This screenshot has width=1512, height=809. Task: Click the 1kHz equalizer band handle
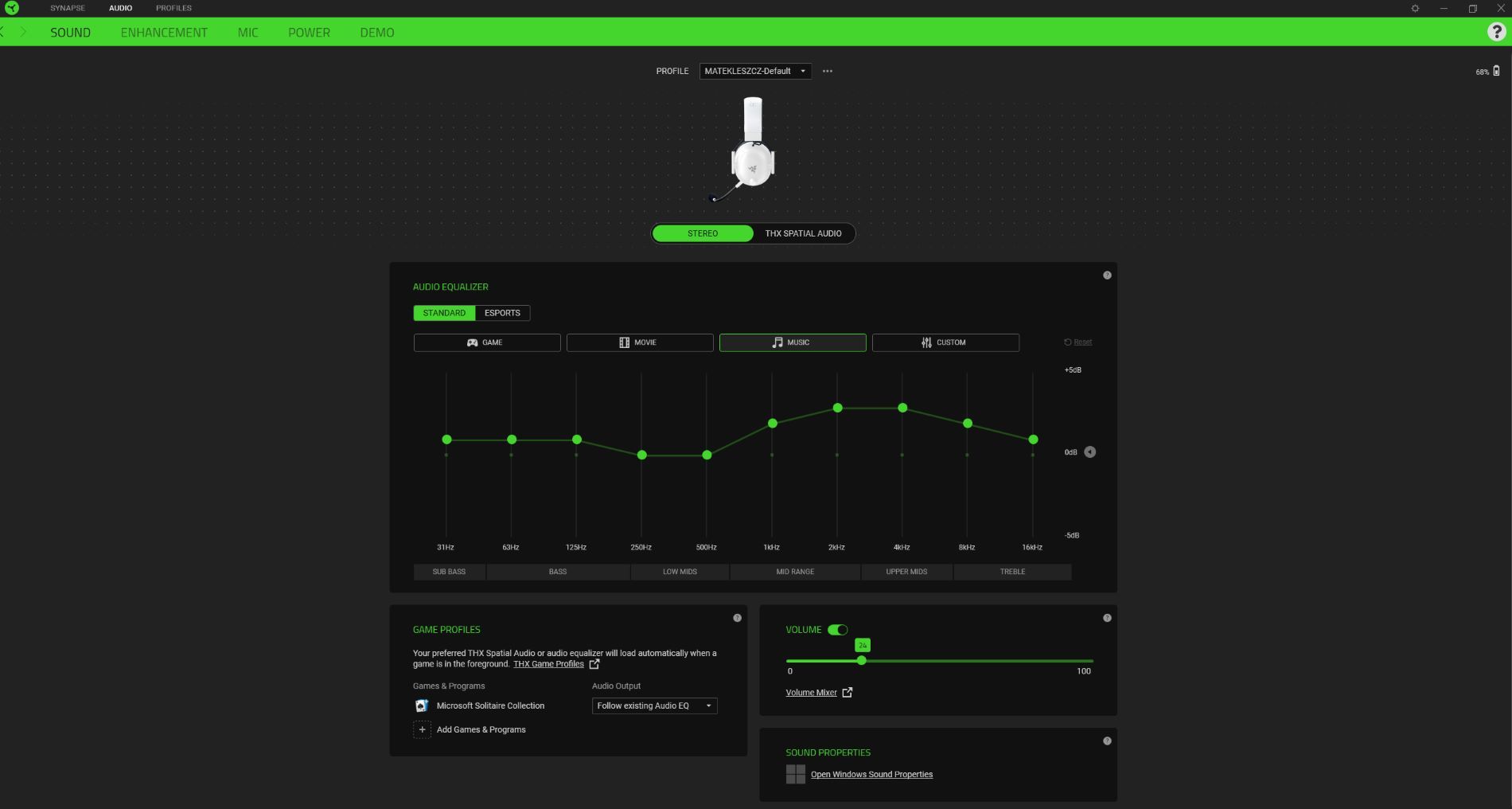pyautogui.click(x=772, y=424)
